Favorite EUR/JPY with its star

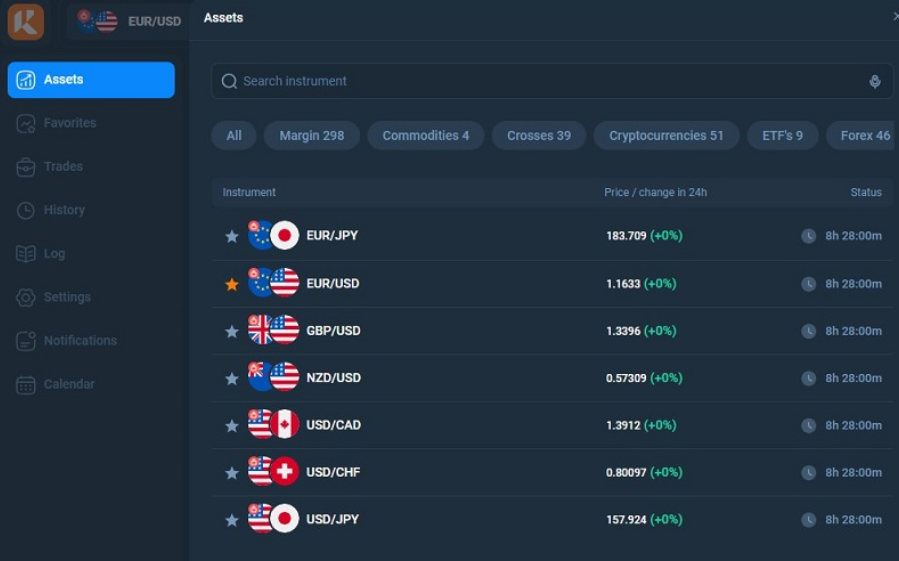(x=232, y=236)
